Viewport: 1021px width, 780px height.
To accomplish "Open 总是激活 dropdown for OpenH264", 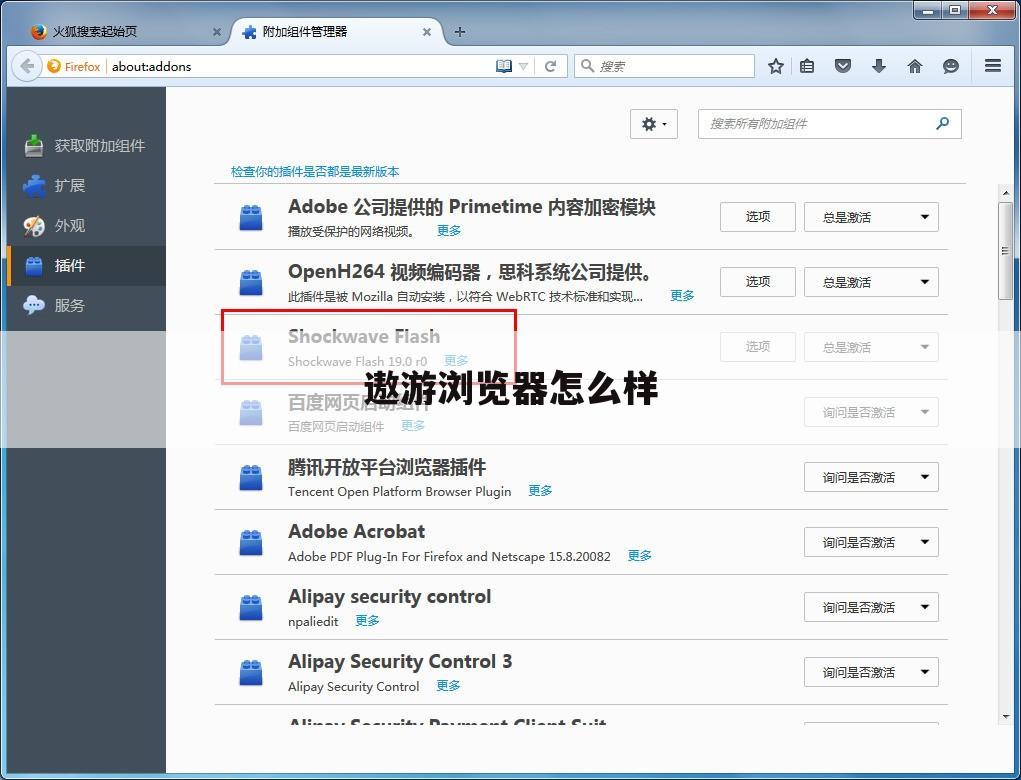I will [871, 283].
